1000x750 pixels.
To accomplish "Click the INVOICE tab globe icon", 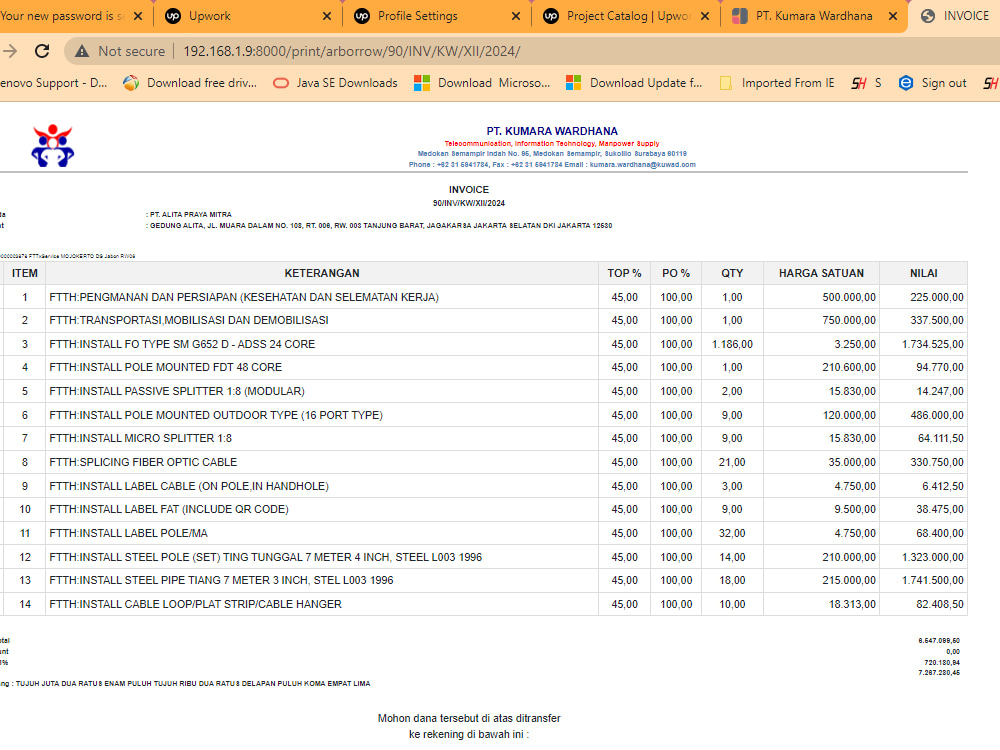I will (x=929, y=16).
